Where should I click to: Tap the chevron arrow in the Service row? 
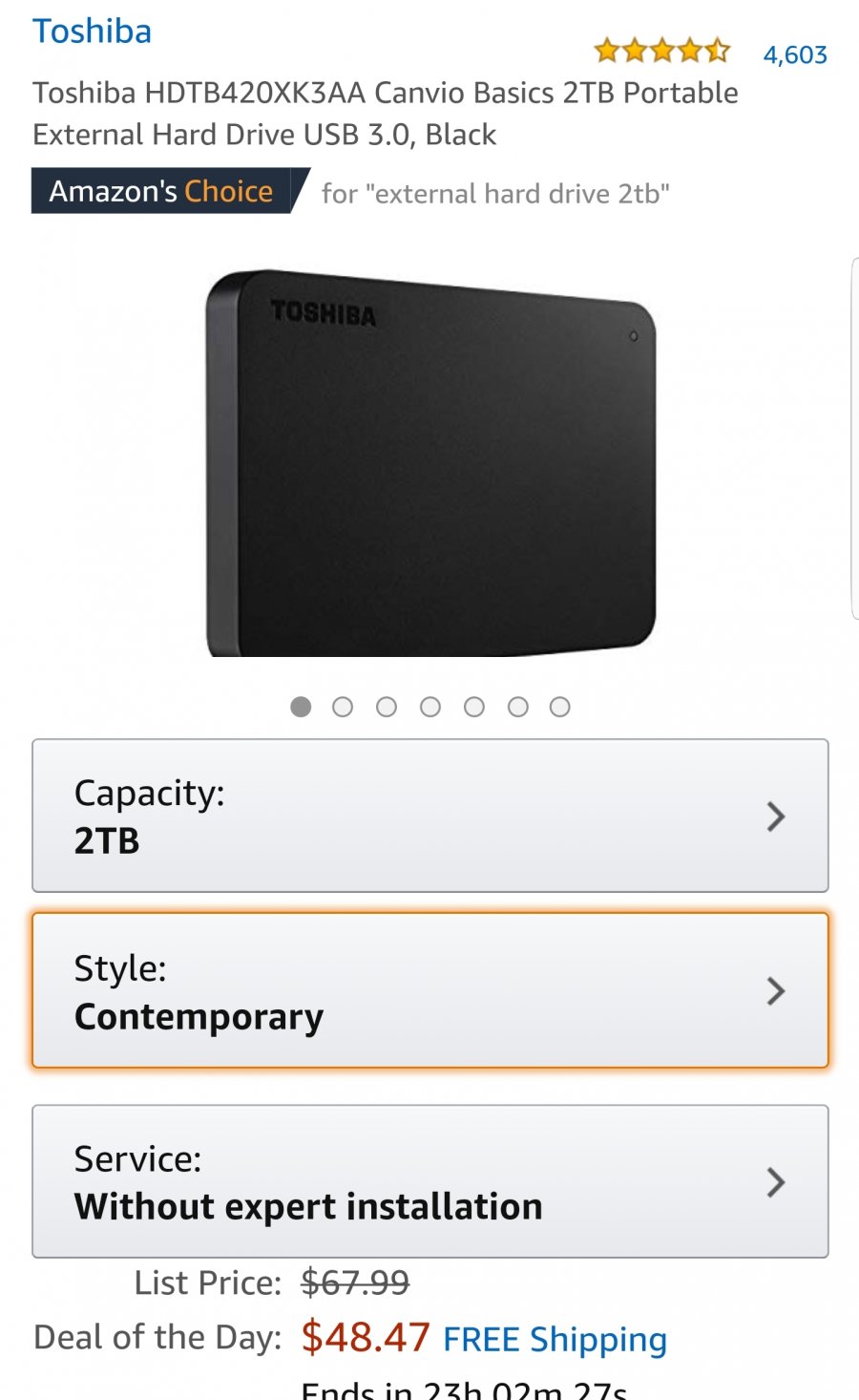coord(776,1182)
